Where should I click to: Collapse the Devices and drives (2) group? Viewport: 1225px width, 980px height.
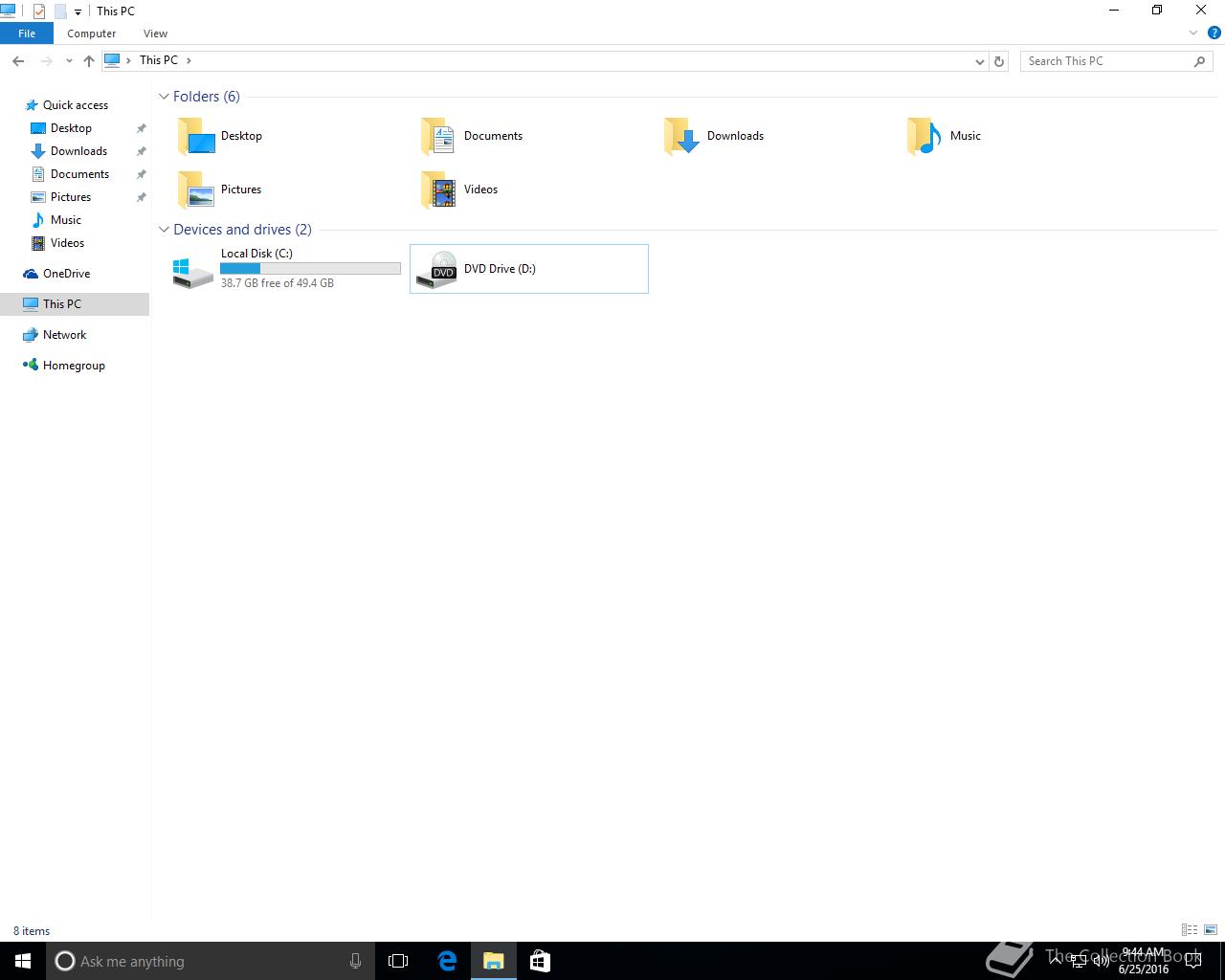click(x=164, y=230)
